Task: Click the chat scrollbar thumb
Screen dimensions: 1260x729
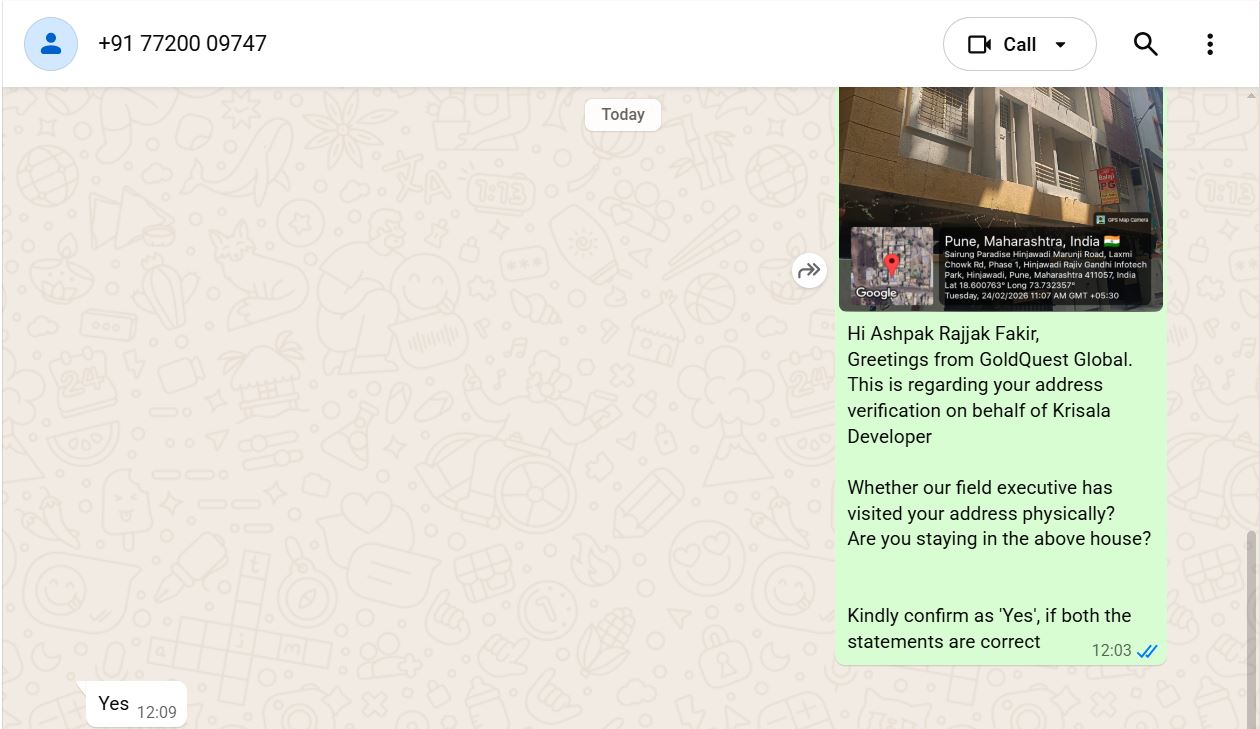Action: pos(1250,629)
